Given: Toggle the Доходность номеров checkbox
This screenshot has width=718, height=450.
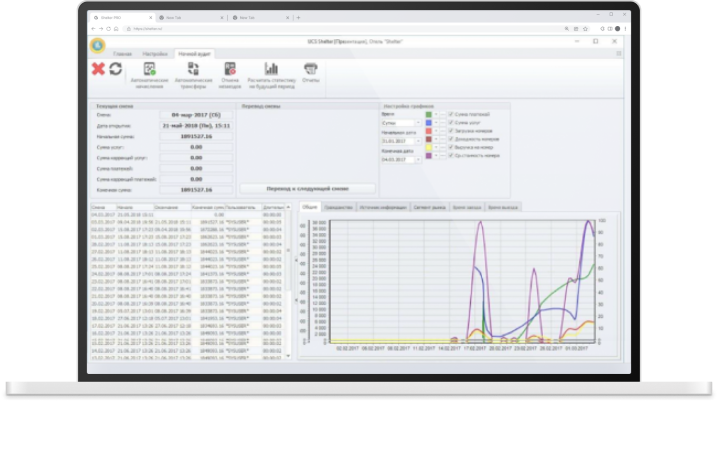Looking at the screenshot, I should (451, 139).
